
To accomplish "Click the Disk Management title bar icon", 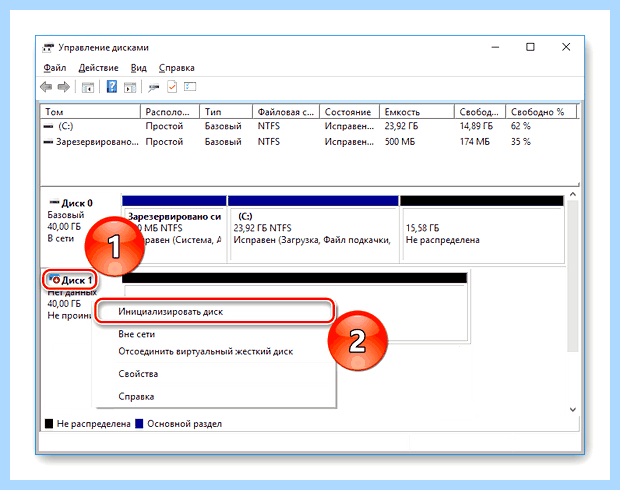I will click(x=48, y=48).
